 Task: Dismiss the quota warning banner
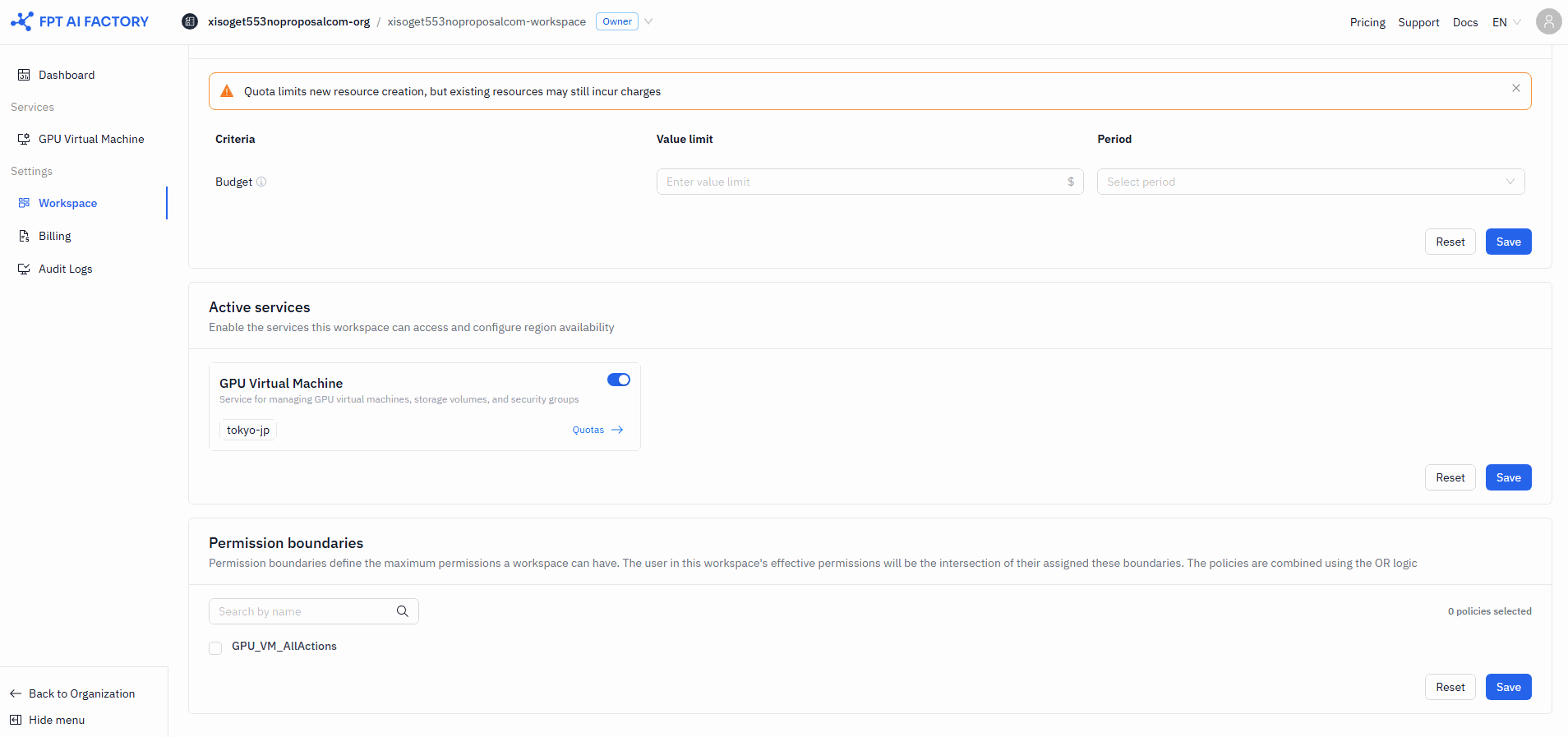[1515, 88]
